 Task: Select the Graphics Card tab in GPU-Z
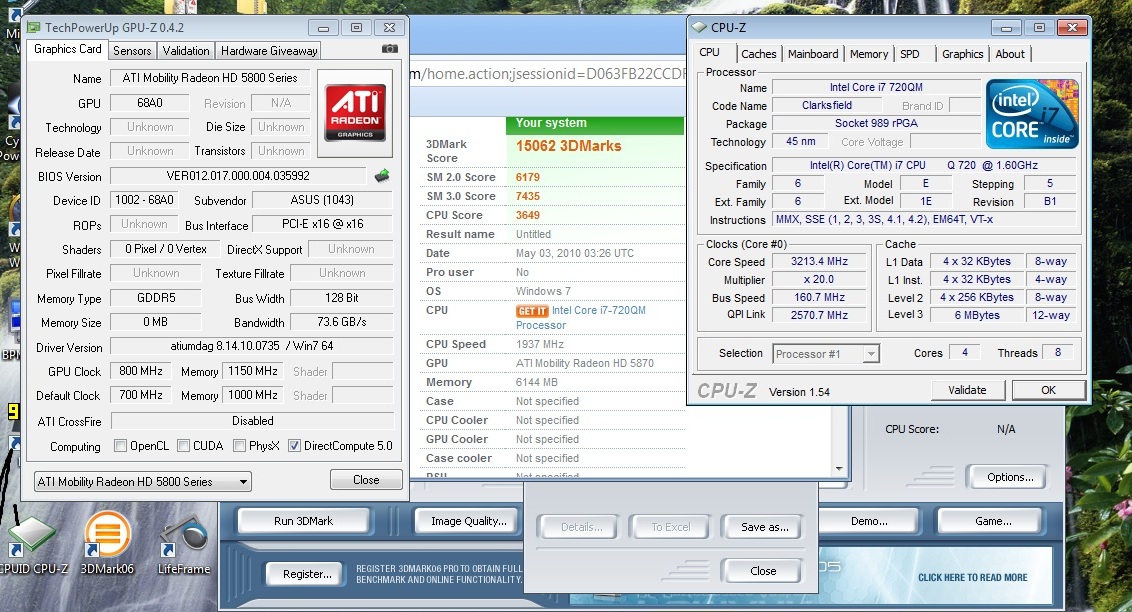67,49
